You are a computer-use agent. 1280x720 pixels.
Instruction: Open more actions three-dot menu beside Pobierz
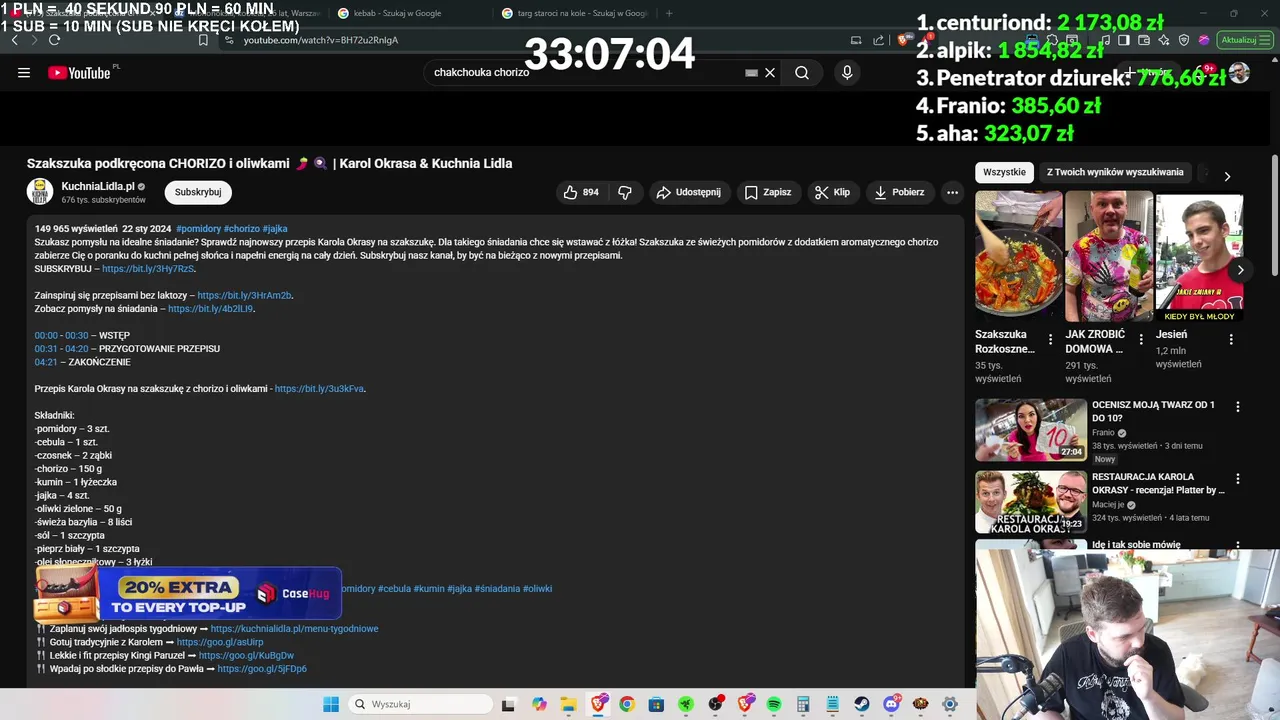pos(952,192)
